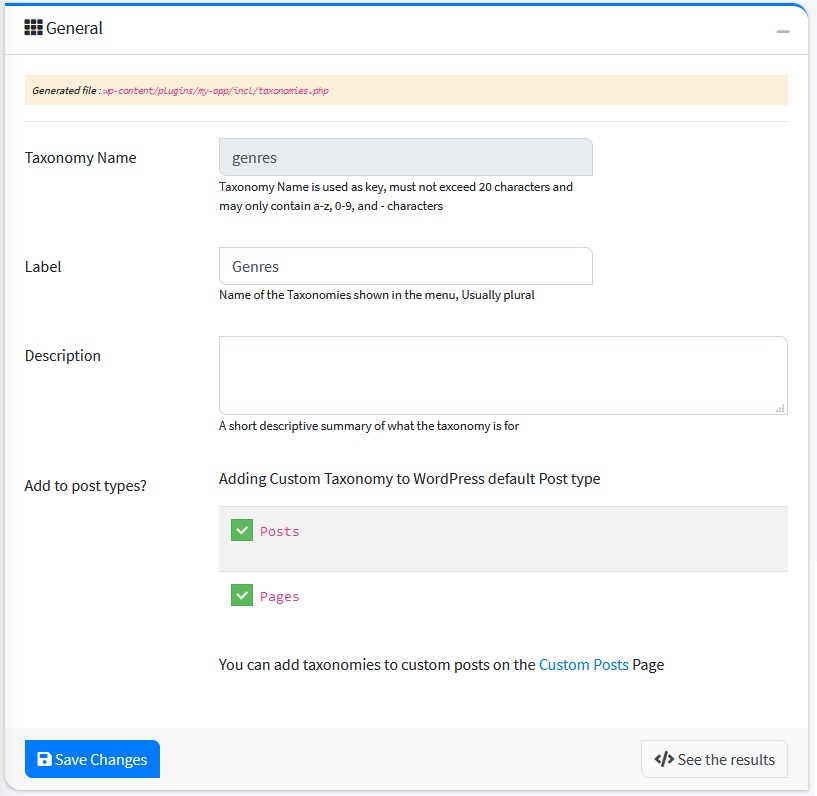
Task: Open the Custom Posts page link
Action: click(x=583, y=664)
